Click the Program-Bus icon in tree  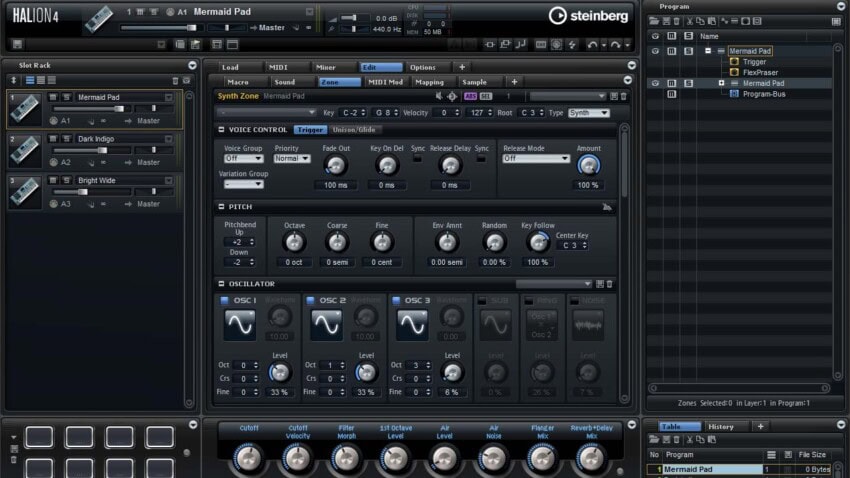point(734,94)
